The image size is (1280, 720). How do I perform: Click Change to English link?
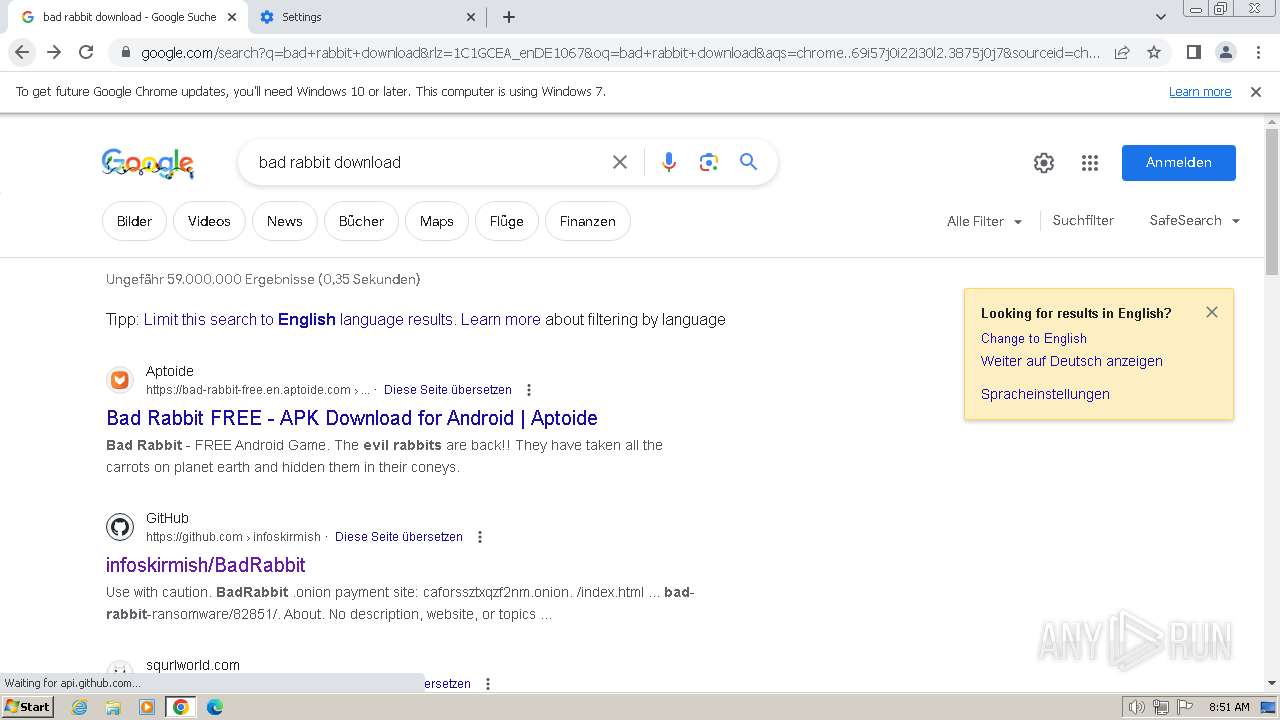tap(1033, 339)
